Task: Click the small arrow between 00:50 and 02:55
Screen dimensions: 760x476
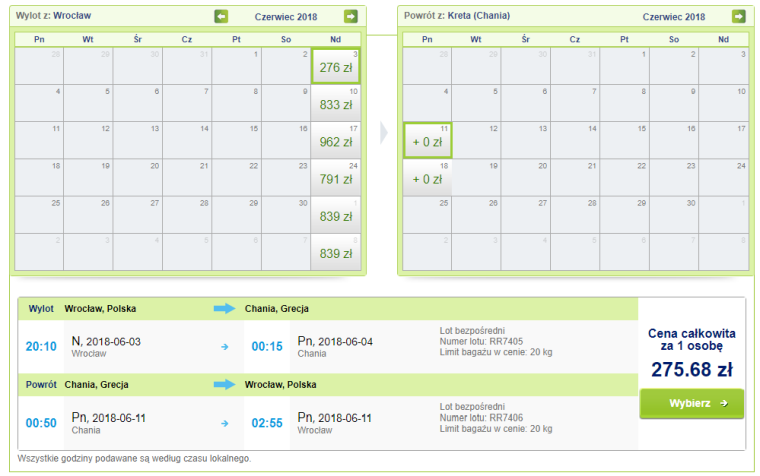Action: point(226,421)
